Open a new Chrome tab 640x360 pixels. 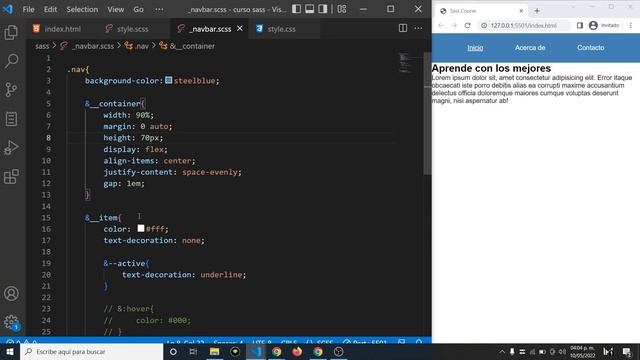(x=537, y=11)
